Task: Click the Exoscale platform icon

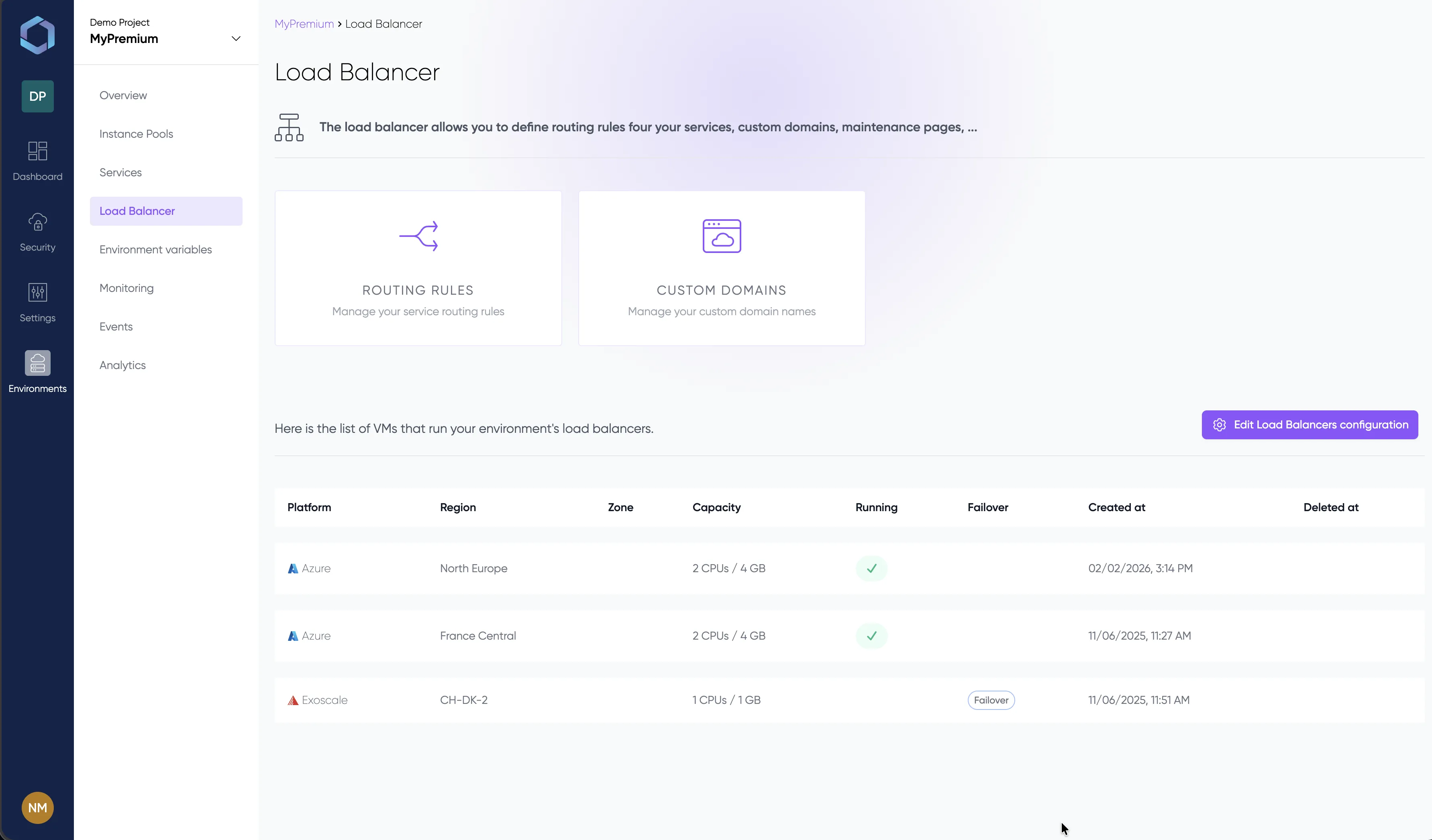Action: coord(294,700)
